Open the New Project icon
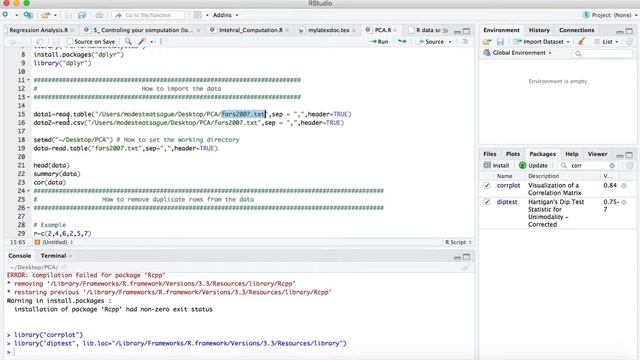Image resolution: width=640 pixels, height=360 pixels. 28,15
